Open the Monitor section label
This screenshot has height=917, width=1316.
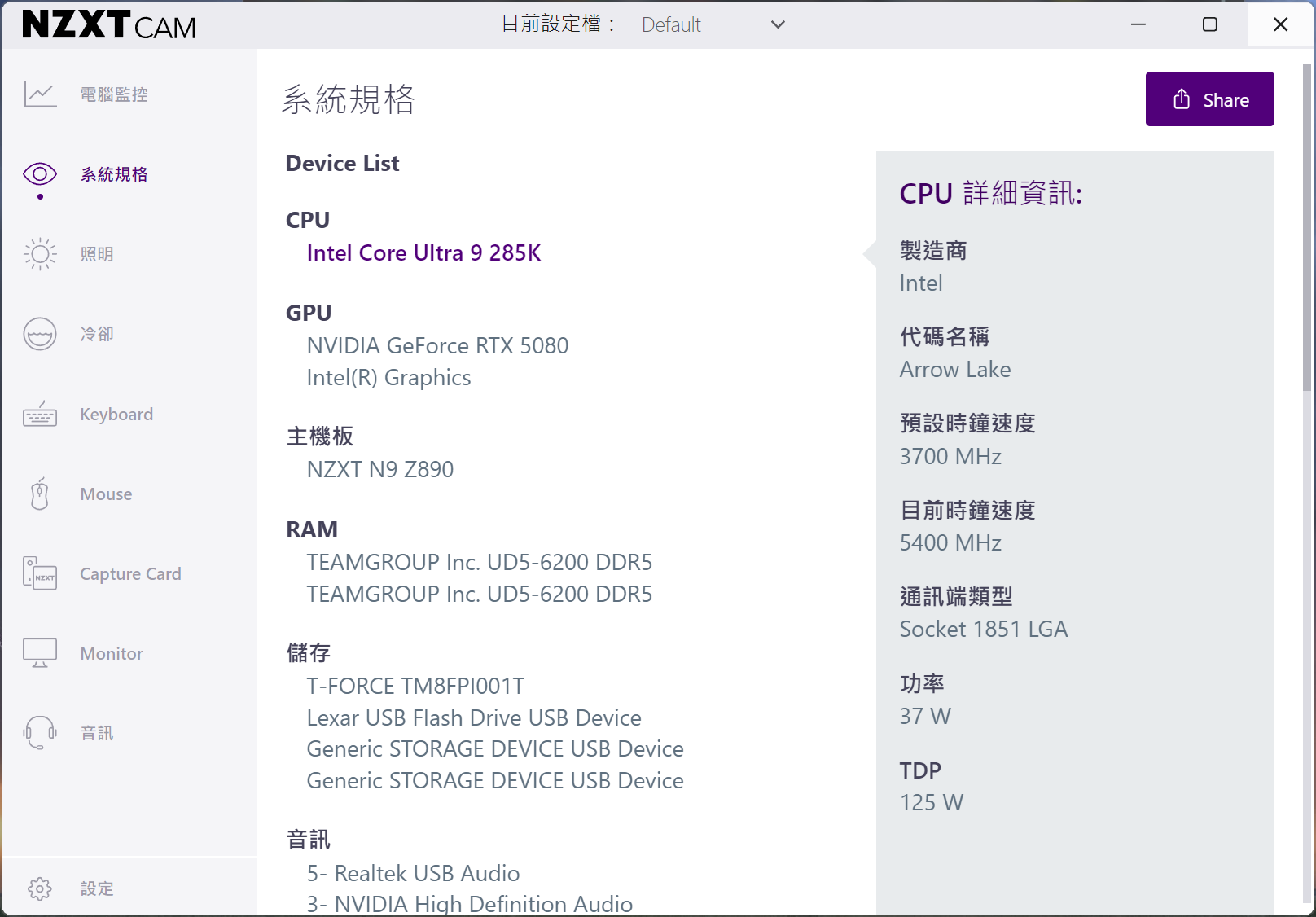click(x=112, y=653)
